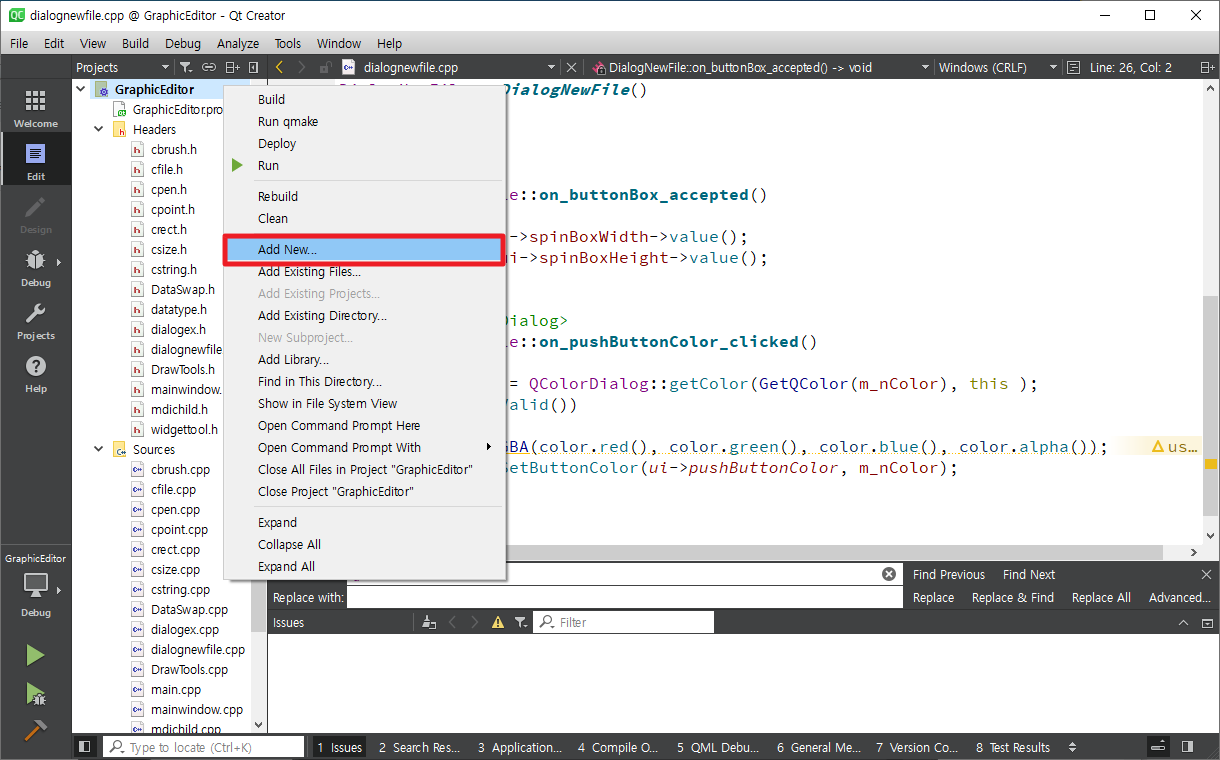Click the Advanced... find button
The height and width of the screenshot is (760, 1220).
click(1180, 597)
